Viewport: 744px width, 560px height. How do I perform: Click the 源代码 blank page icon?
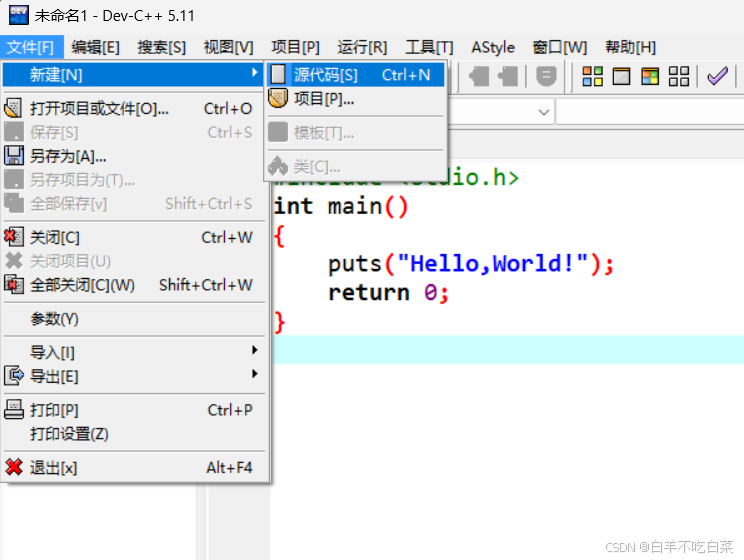(x=278, y=75)
